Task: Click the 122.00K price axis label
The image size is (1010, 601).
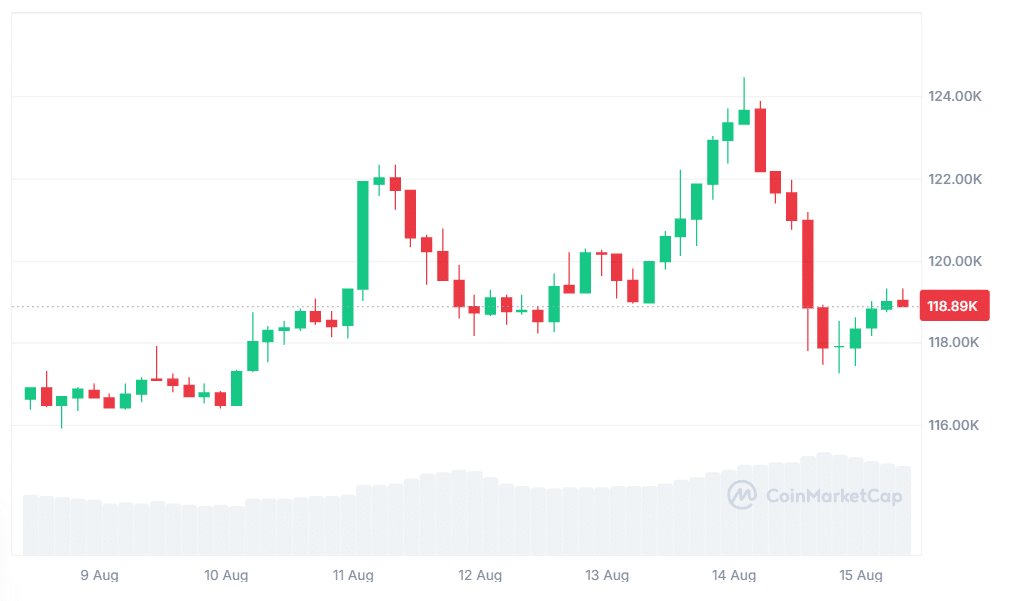Action: [x=955, y=179]
